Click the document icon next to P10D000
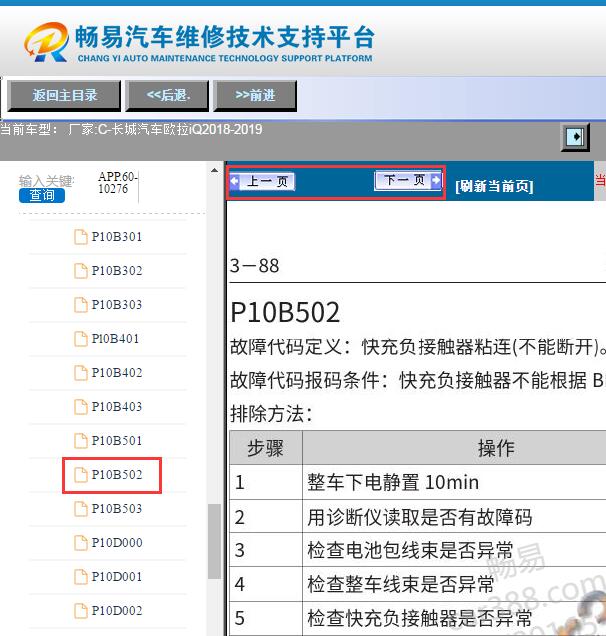This screenshot has height=636, width=606. click(81, 543)
